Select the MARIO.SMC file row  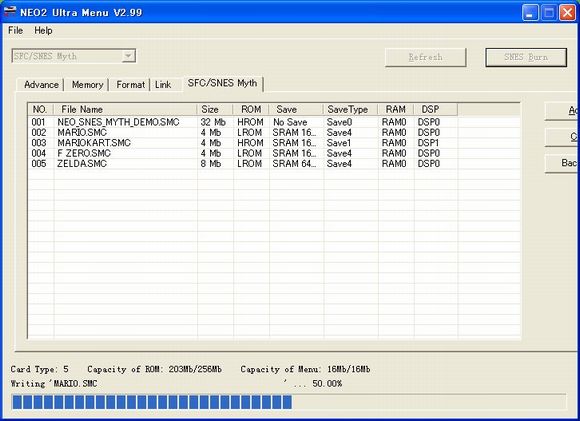point(274,132)
